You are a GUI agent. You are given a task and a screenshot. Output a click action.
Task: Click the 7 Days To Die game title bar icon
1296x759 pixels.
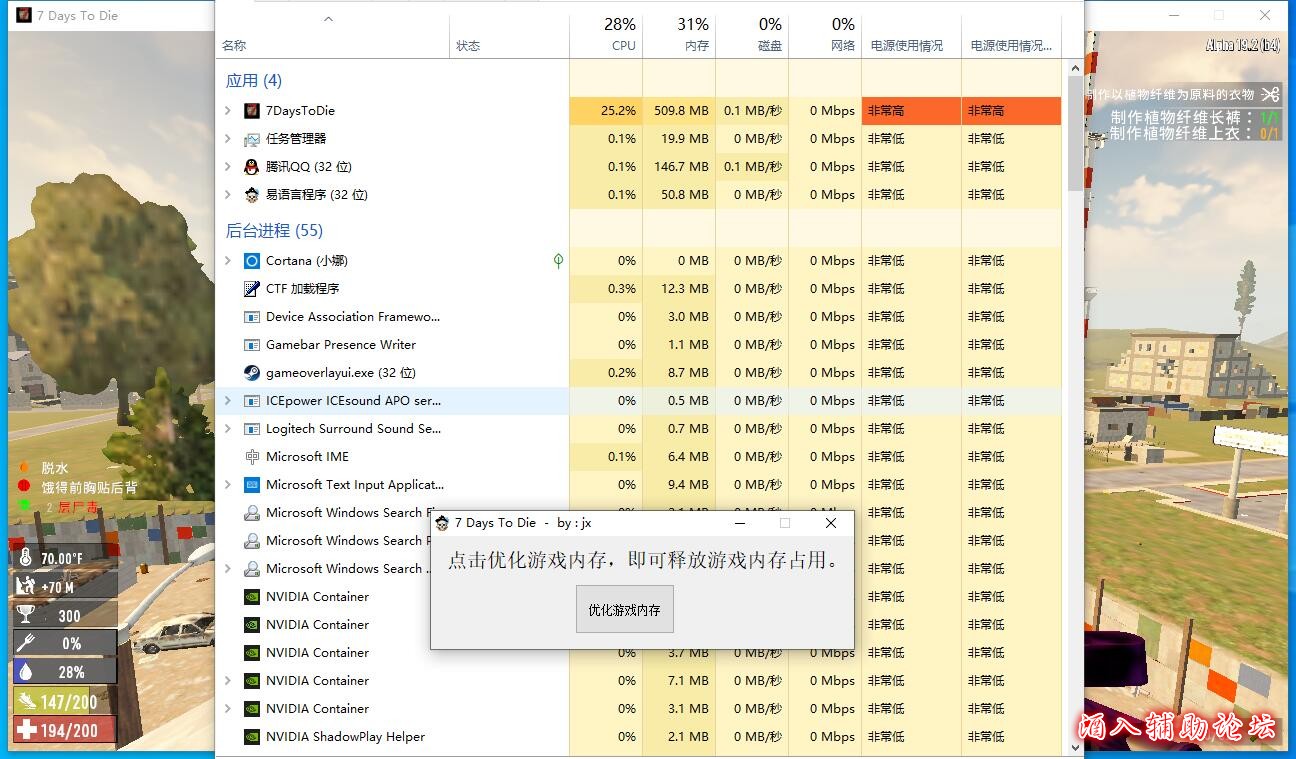coord(24,16)
